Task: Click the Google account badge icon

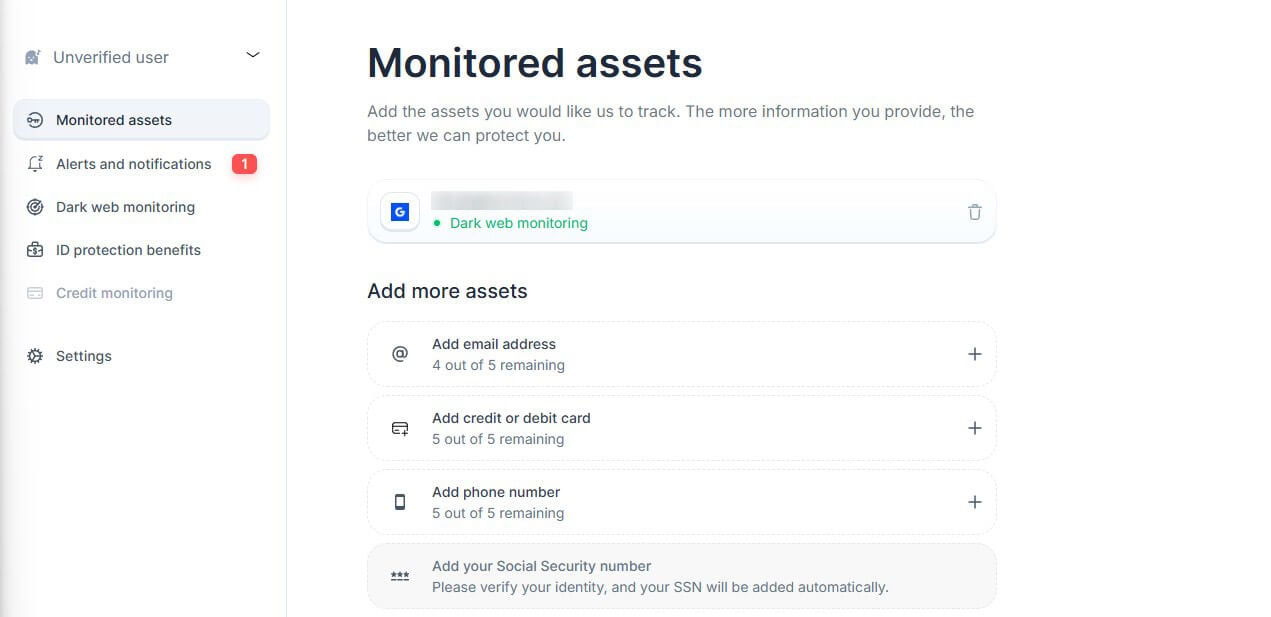Action: (x=399, y=211)
